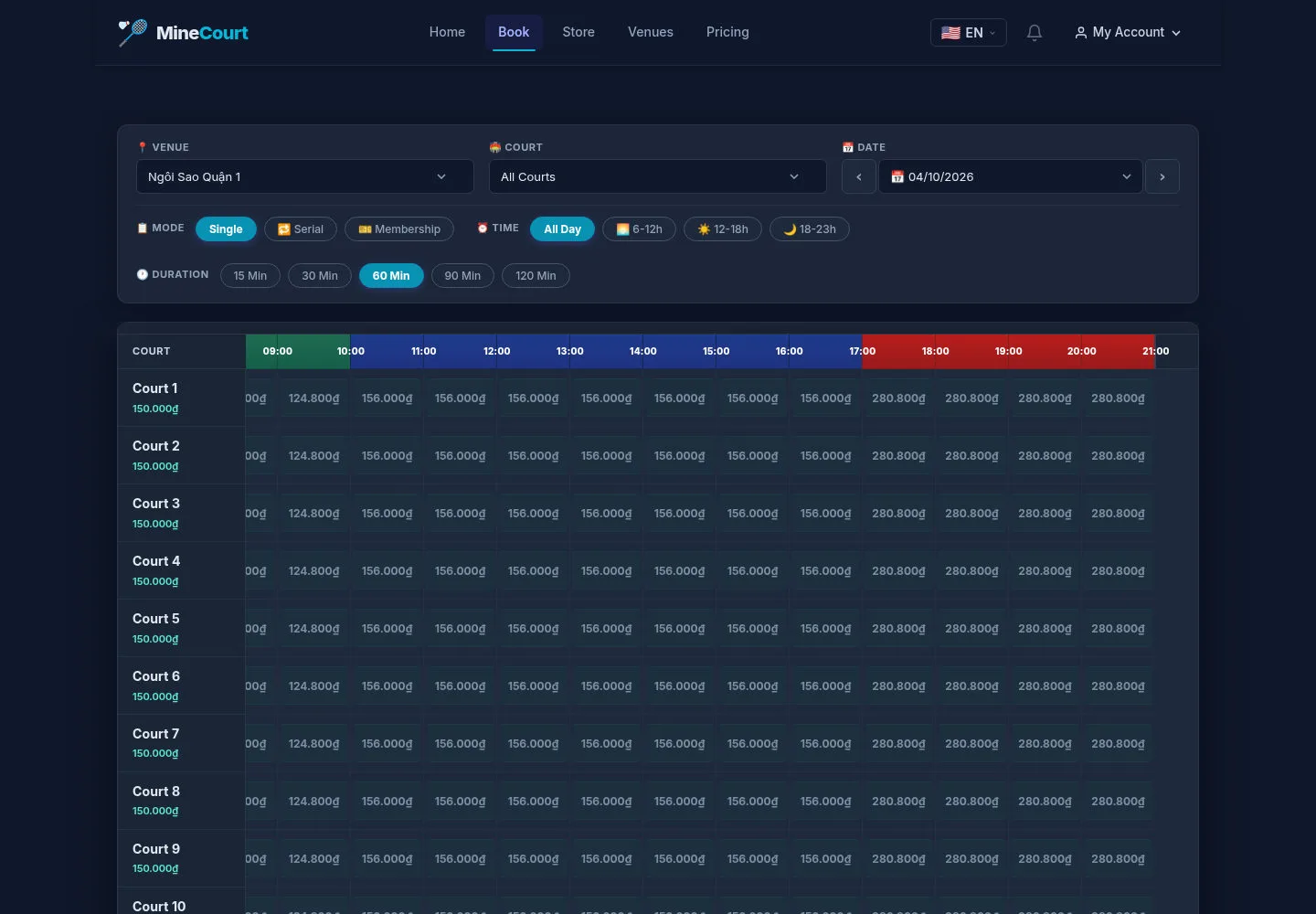Select Serial booking mode
1316x914 pixels.
pyautogui.click(x=301, y=228)
